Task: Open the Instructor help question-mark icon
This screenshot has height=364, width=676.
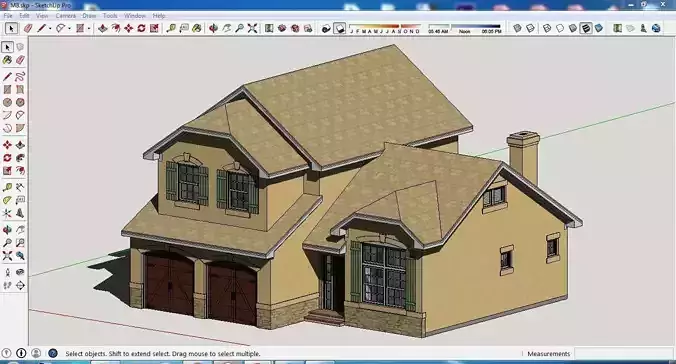Action: pos(53,354)
